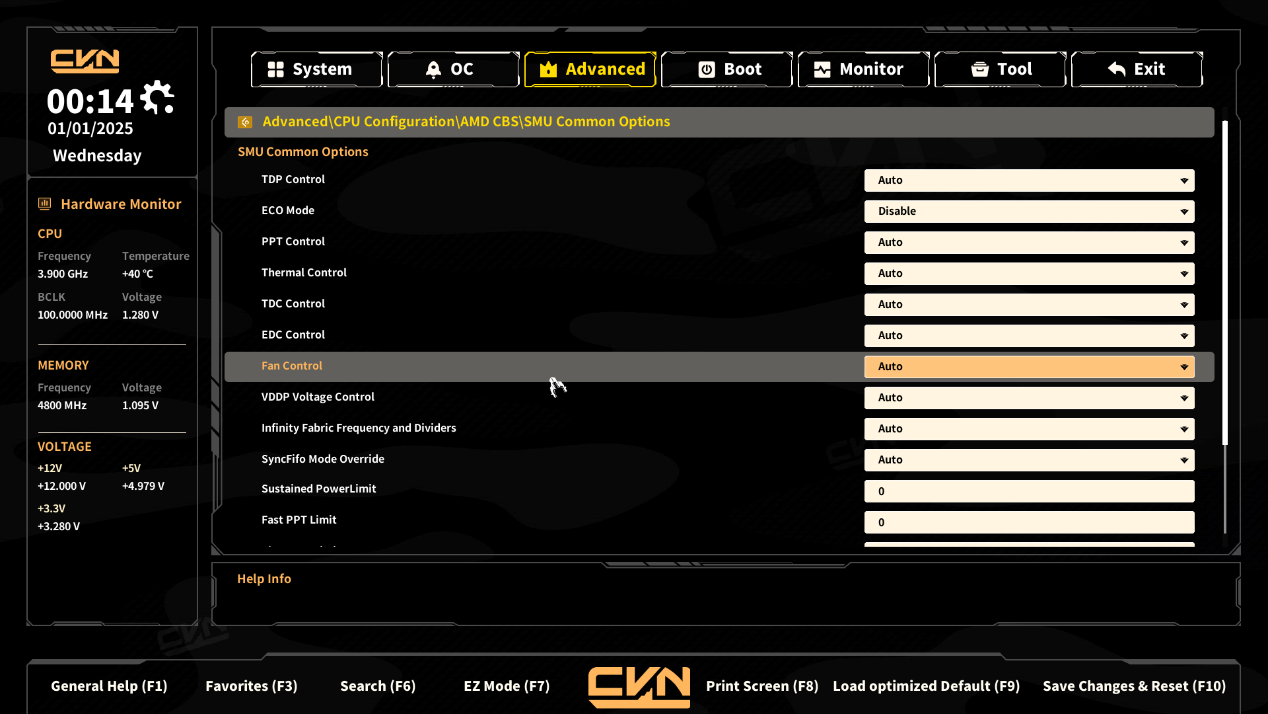This screenshot has height=714, width=1268.
Task: Click the Hardware Monitor chip icon
Action: [45, 204]
